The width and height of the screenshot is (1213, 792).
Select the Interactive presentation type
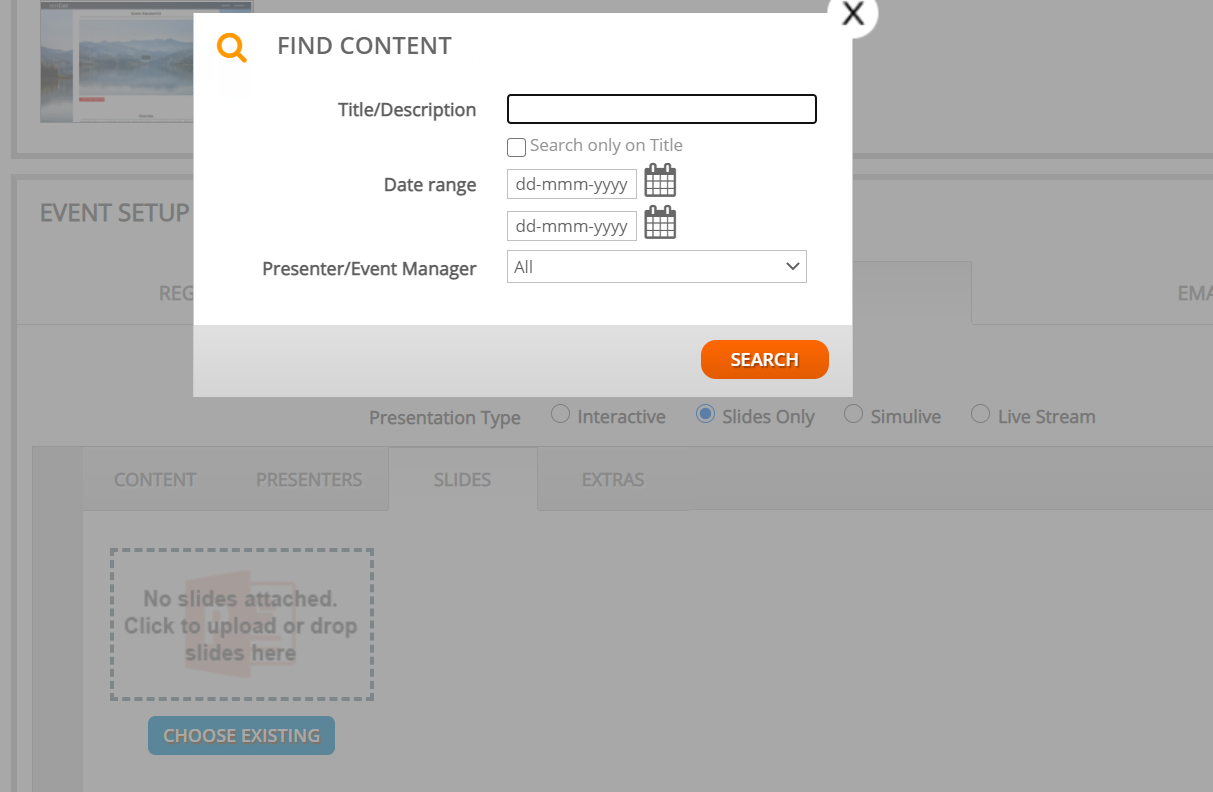click(561, 414)
